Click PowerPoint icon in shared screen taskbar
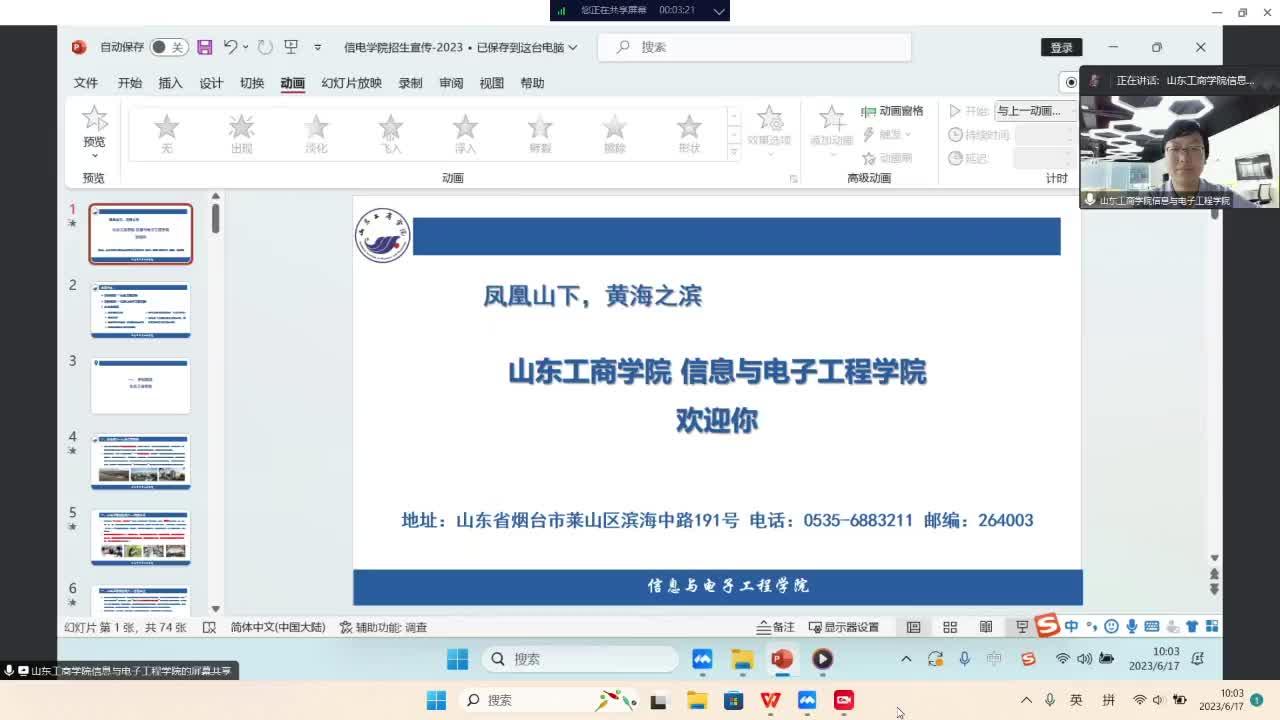1280x720 pixels. (782, 659)
